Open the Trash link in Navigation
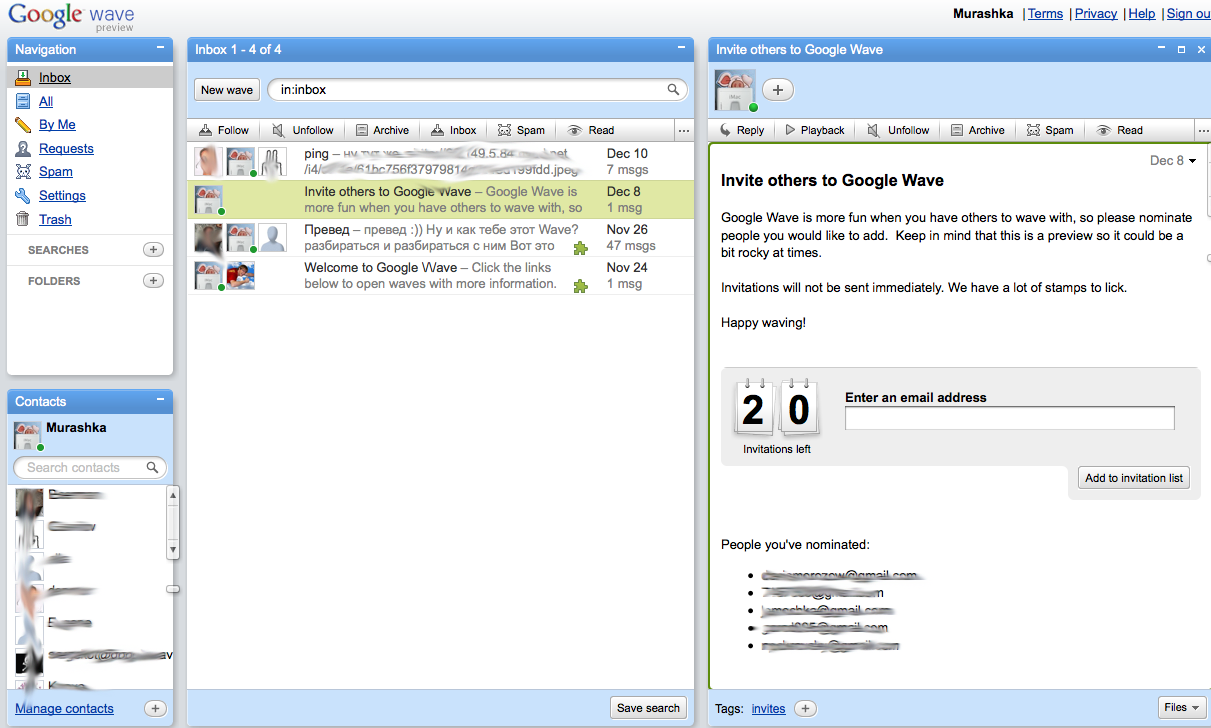1211x728 pixels. coord(55,219)
